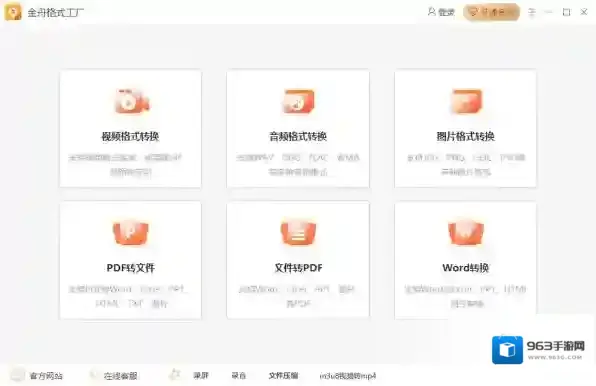Open Word转换 title text
Viewport: 596px width, 386px height.
[x=466, y=268]
